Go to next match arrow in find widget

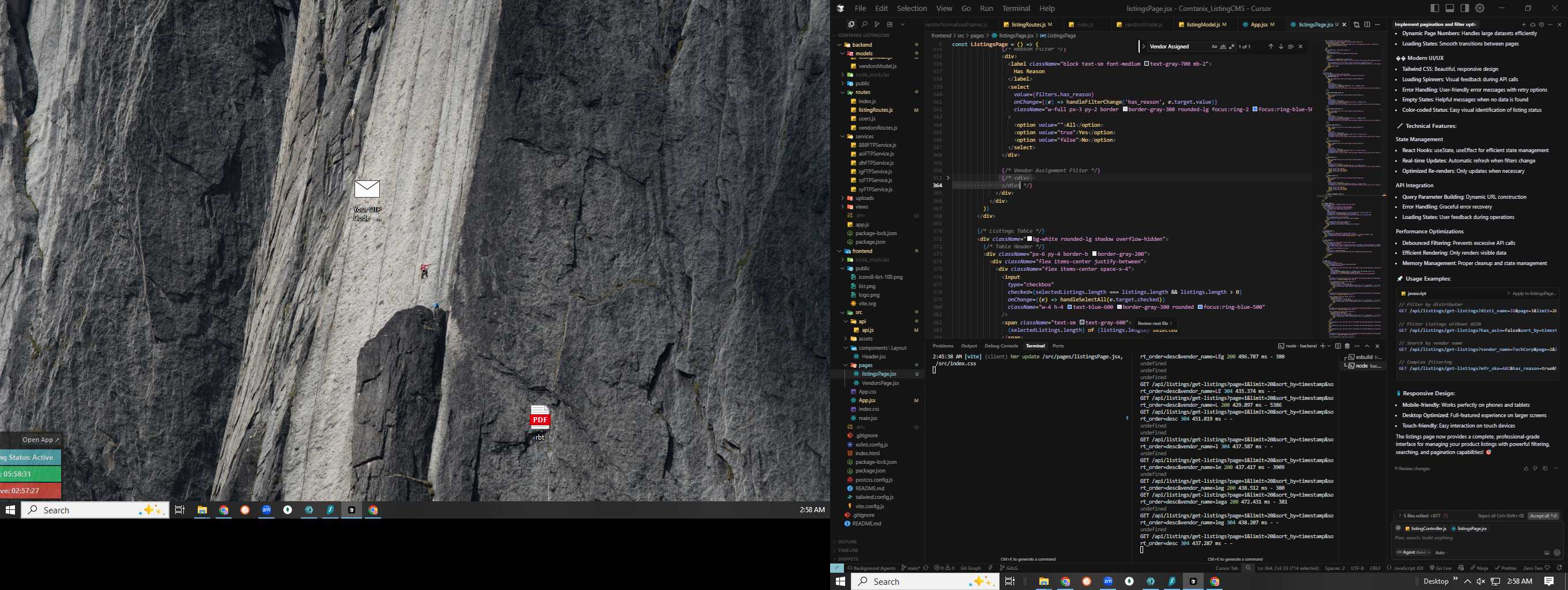pyautogui.click(x=1281, y=46)
